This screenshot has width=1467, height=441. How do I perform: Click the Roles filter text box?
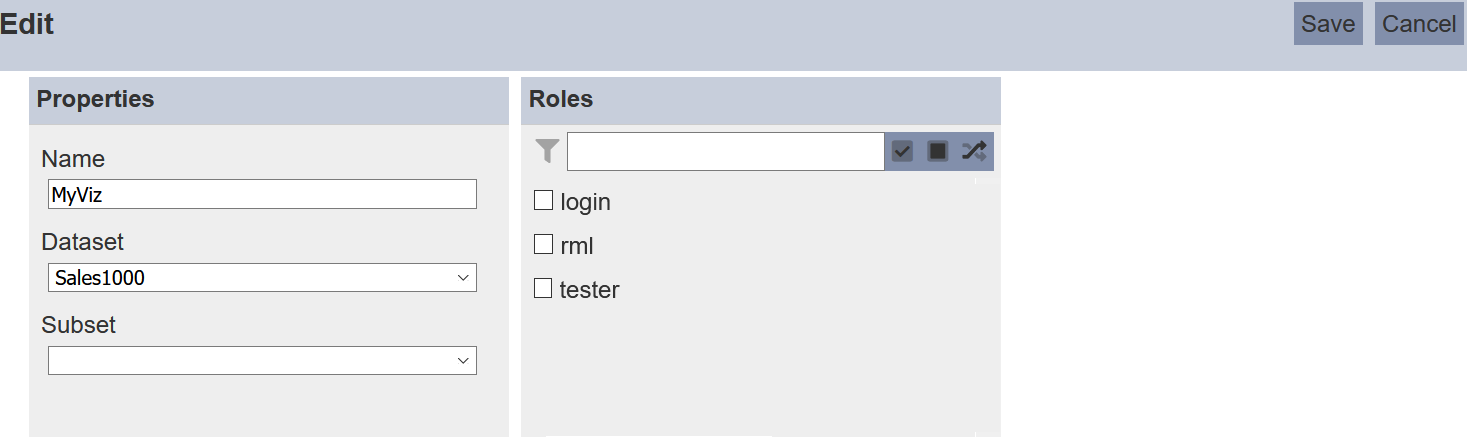click(726, 152)
